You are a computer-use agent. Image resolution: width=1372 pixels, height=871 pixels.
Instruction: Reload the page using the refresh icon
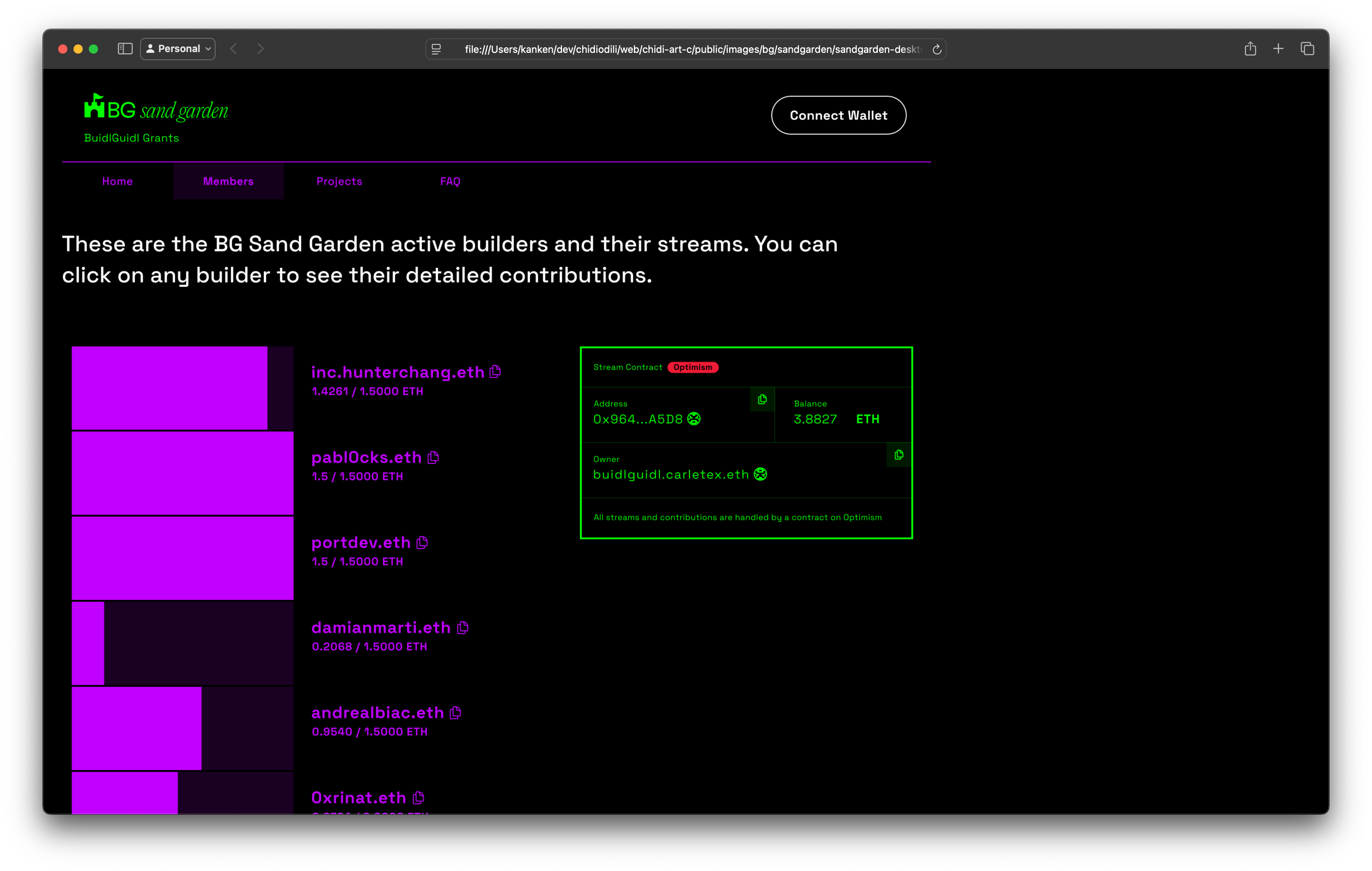[x=937, y=49]
